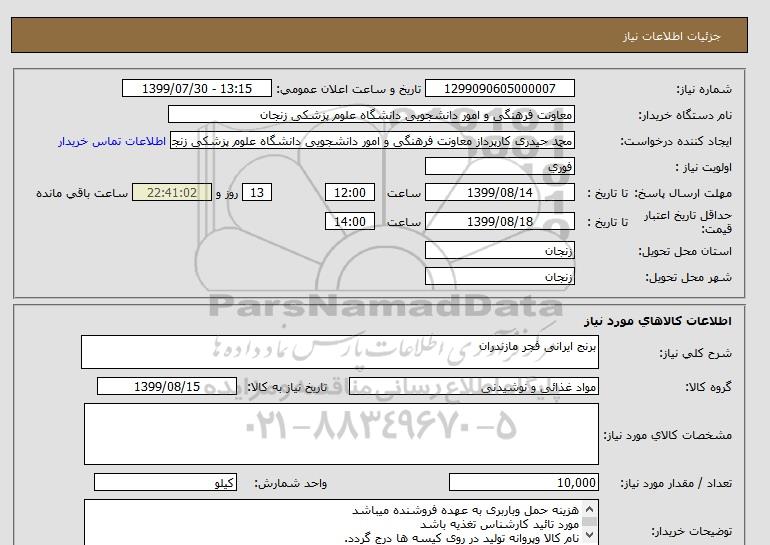
Task: Click response deadline time 12:00
Action: (x=350, y=192)
